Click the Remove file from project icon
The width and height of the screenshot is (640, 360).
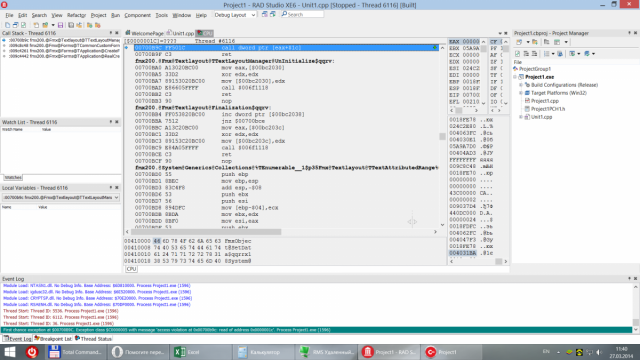pyautogui.click(x=98, y=25)
